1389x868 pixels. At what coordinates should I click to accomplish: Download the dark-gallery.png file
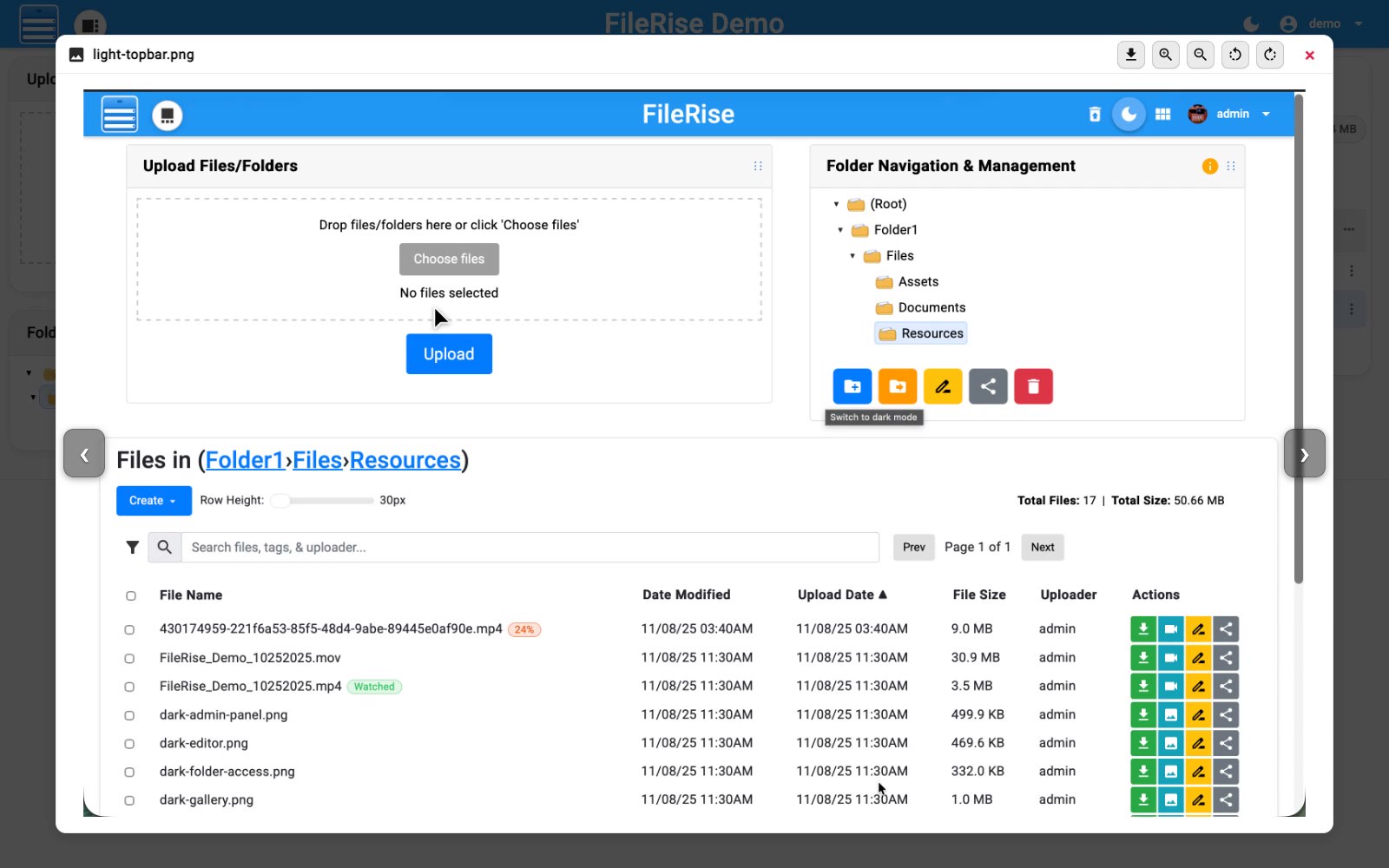click(x=1143, y=799)
